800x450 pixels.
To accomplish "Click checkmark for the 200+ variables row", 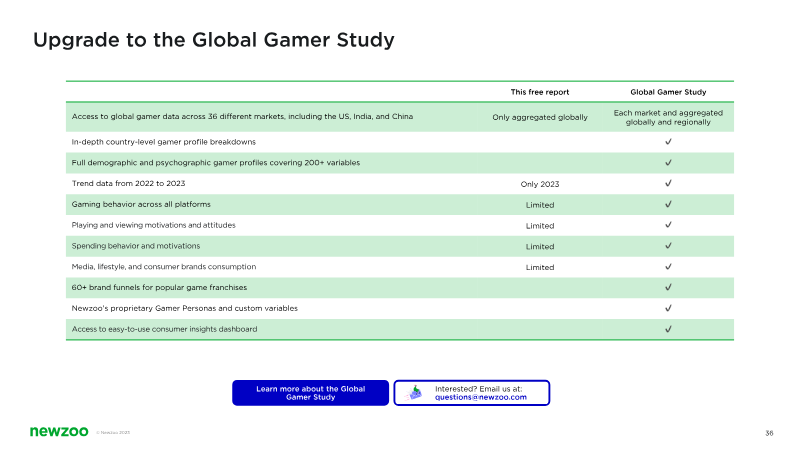I will point(668,162).
